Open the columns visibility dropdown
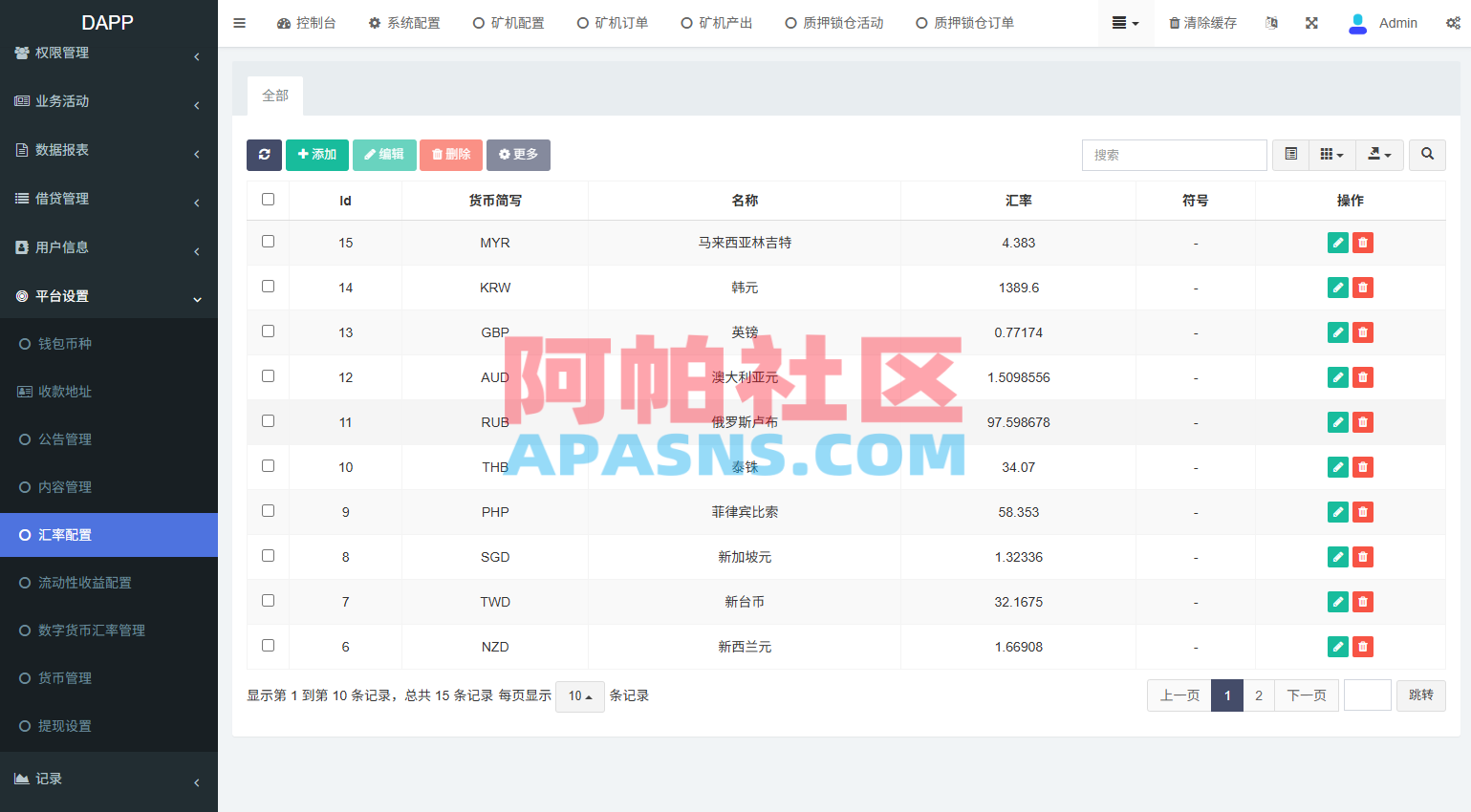The width and height of the screenshot is (1471, 812). (1331, 155)
